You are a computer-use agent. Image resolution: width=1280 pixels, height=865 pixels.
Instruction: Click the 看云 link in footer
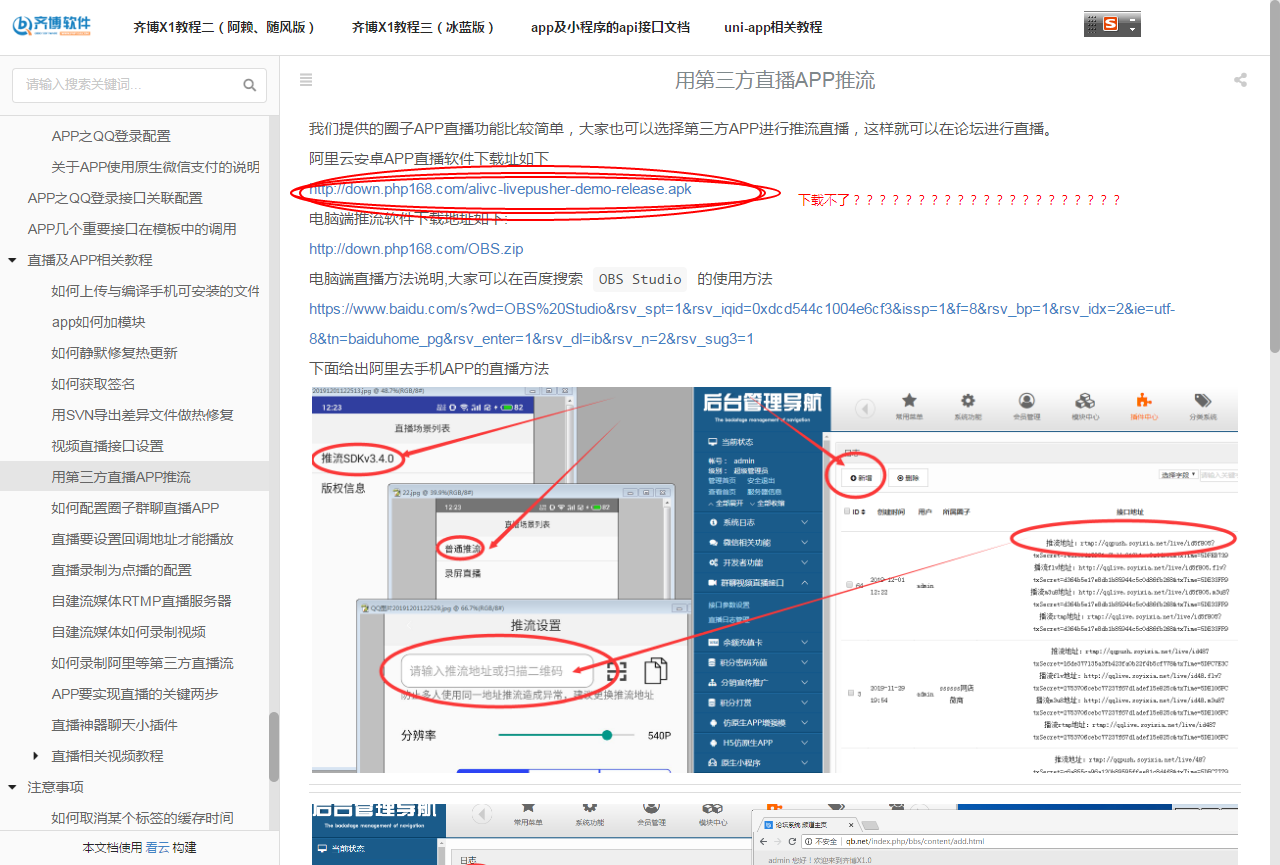157,848
